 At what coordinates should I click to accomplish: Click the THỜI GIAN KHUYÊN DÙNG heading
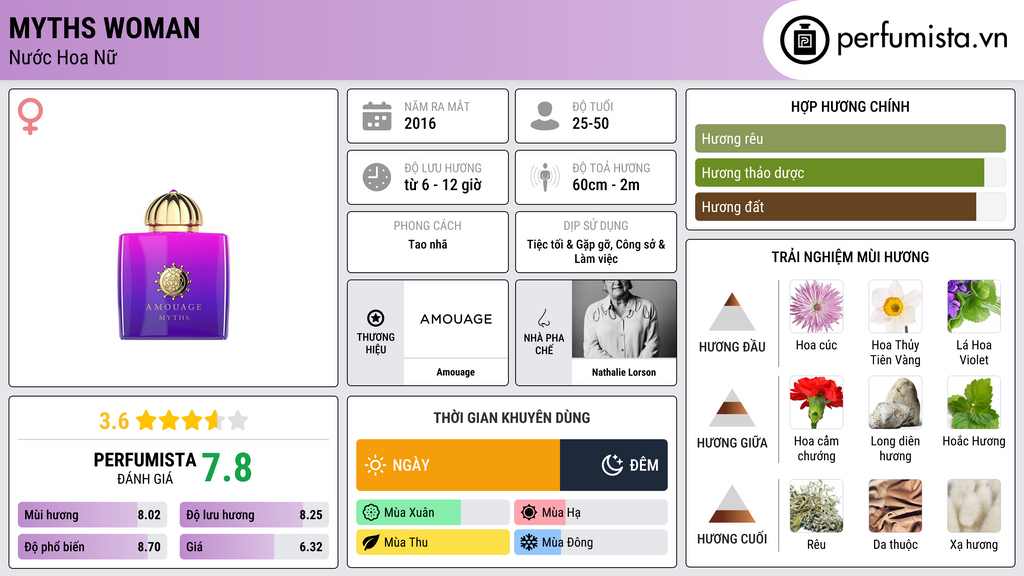[512, 418]
